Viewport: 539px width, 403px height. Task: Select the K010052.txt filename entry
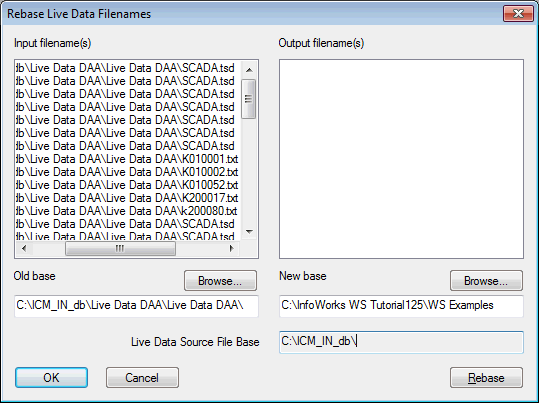(127, 185)
